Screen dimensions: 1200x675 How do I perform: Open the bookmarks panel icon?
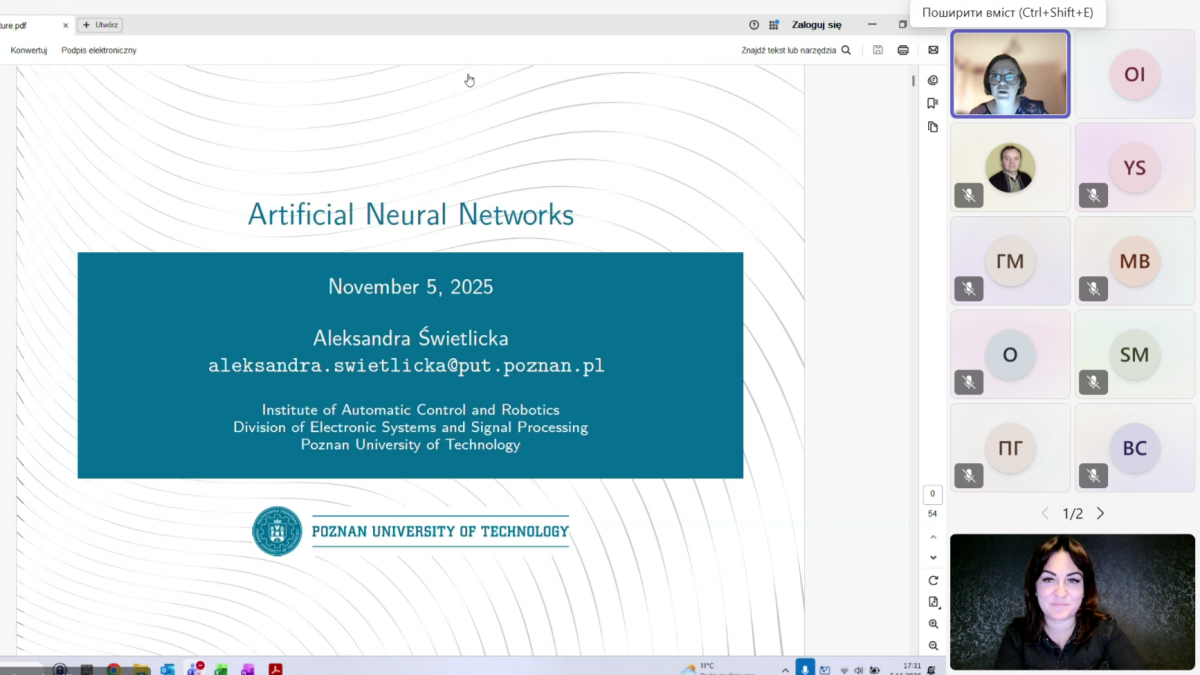click(933, 103)
